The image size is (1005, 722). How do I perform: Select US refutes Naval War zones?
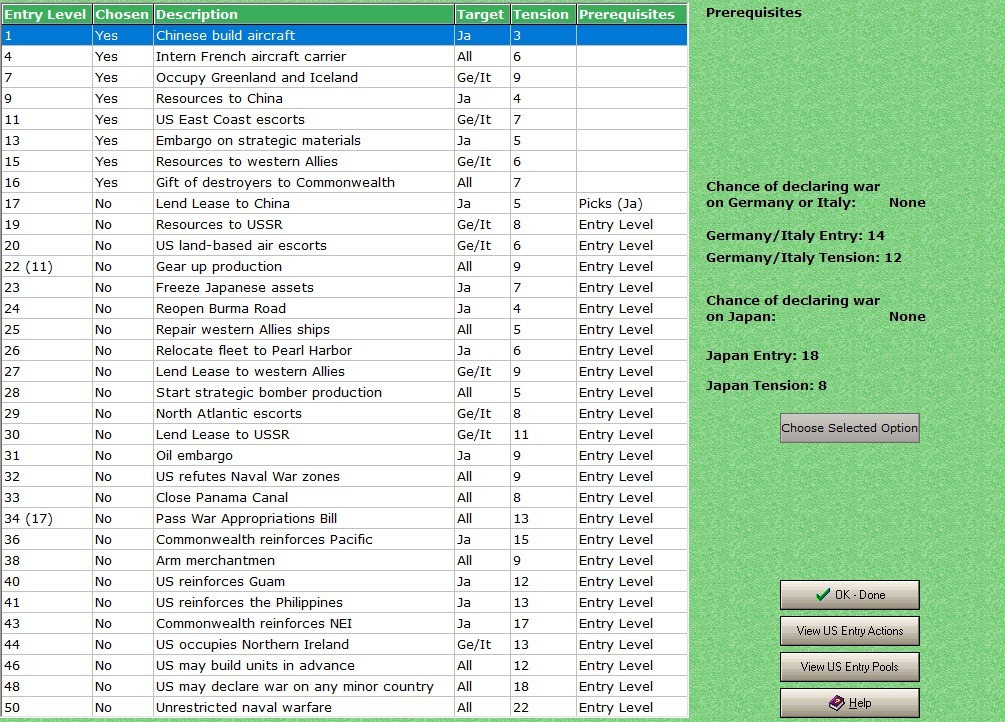tap(345, 476)
